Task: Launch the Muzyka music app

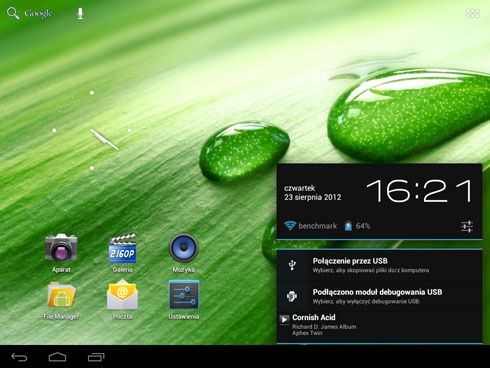Action: tap(184, 253)
